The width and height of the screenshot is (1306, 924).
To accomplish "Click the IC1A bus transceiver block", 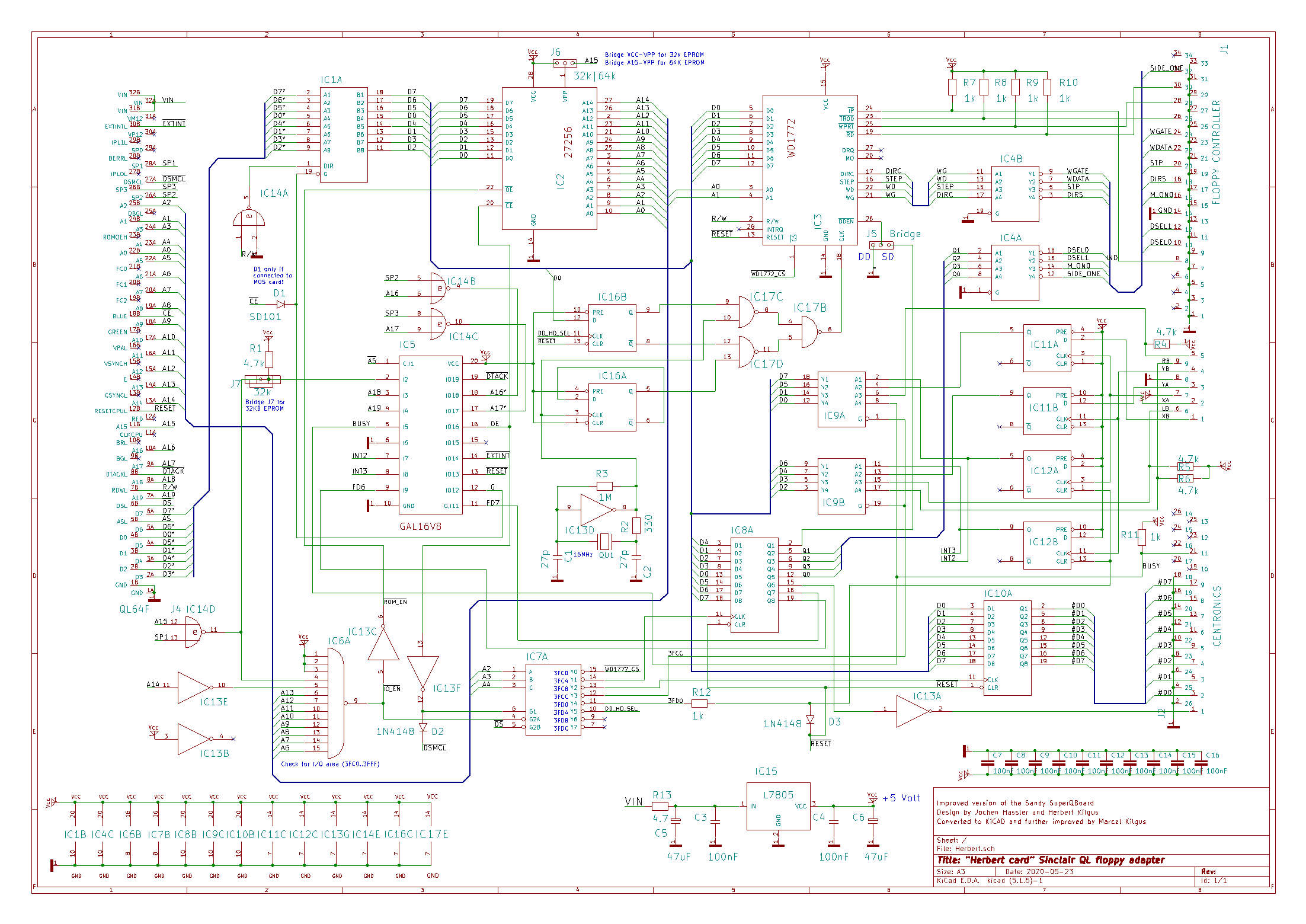I will pyautogui.click(x=344, y=135).
